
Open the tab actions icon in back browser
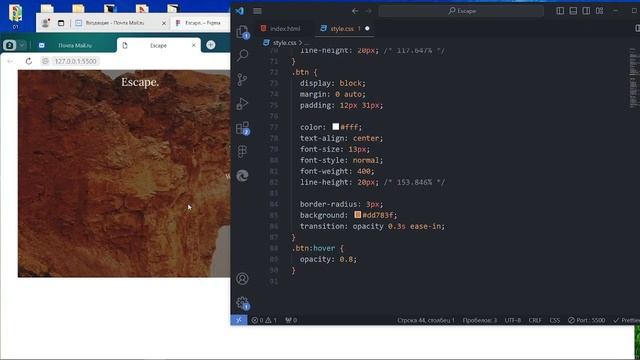coord(61,23)
